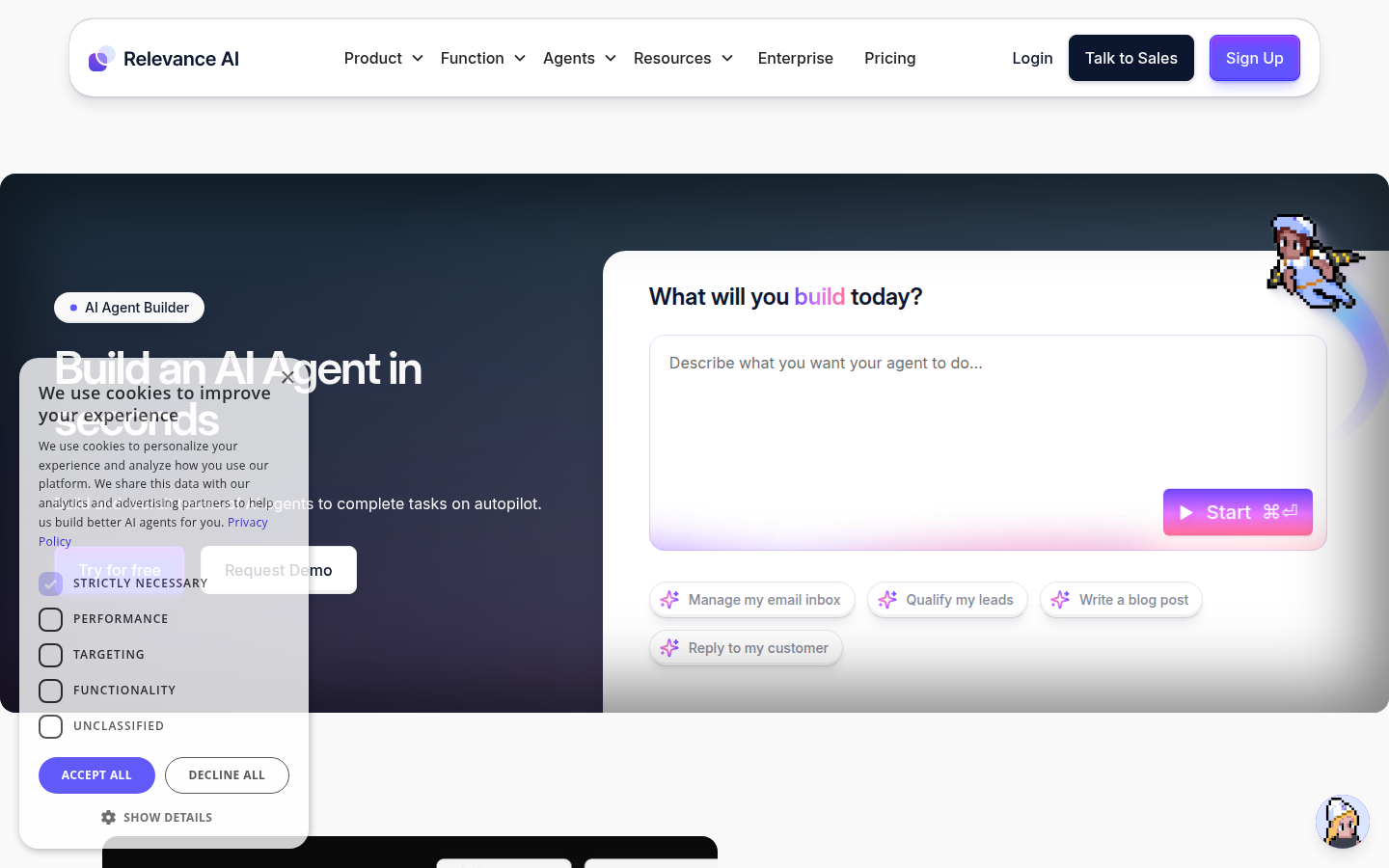This screenshot has height=868, width=1389.
Task: Click sparkle icon on Reply to my customer
Action: pyautogui.click(x=669, y=648)
